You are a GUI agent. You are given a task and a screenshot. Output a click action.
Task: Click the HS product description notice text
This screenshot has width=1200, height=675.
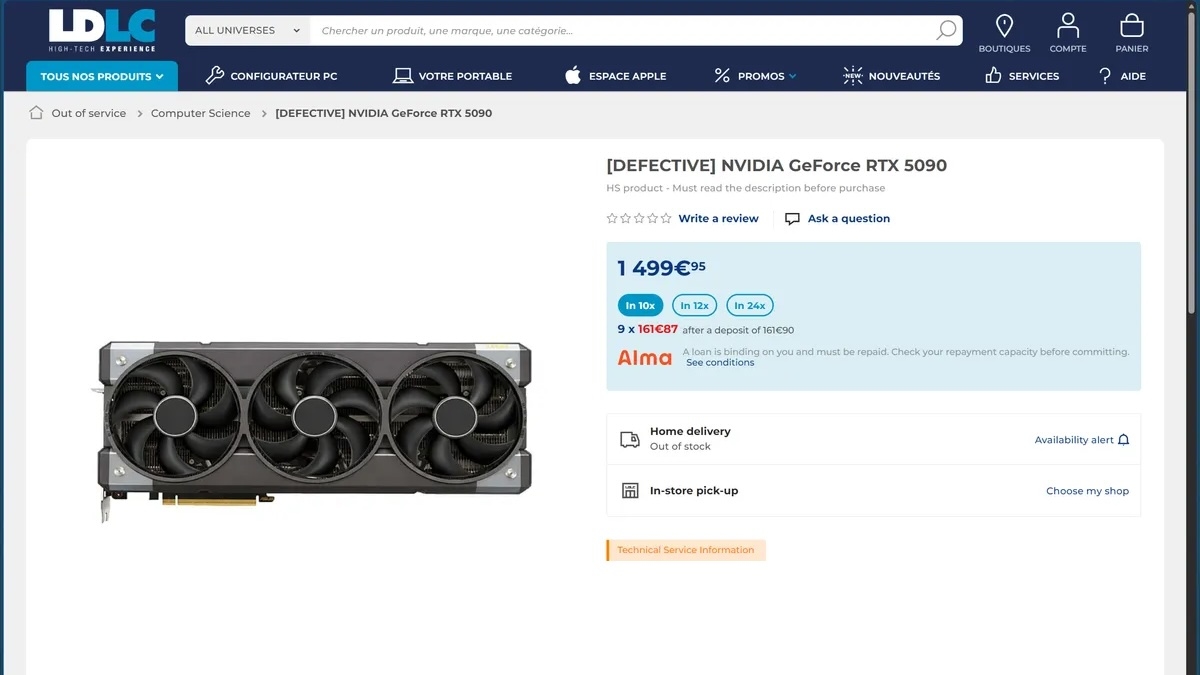(745, 188)
